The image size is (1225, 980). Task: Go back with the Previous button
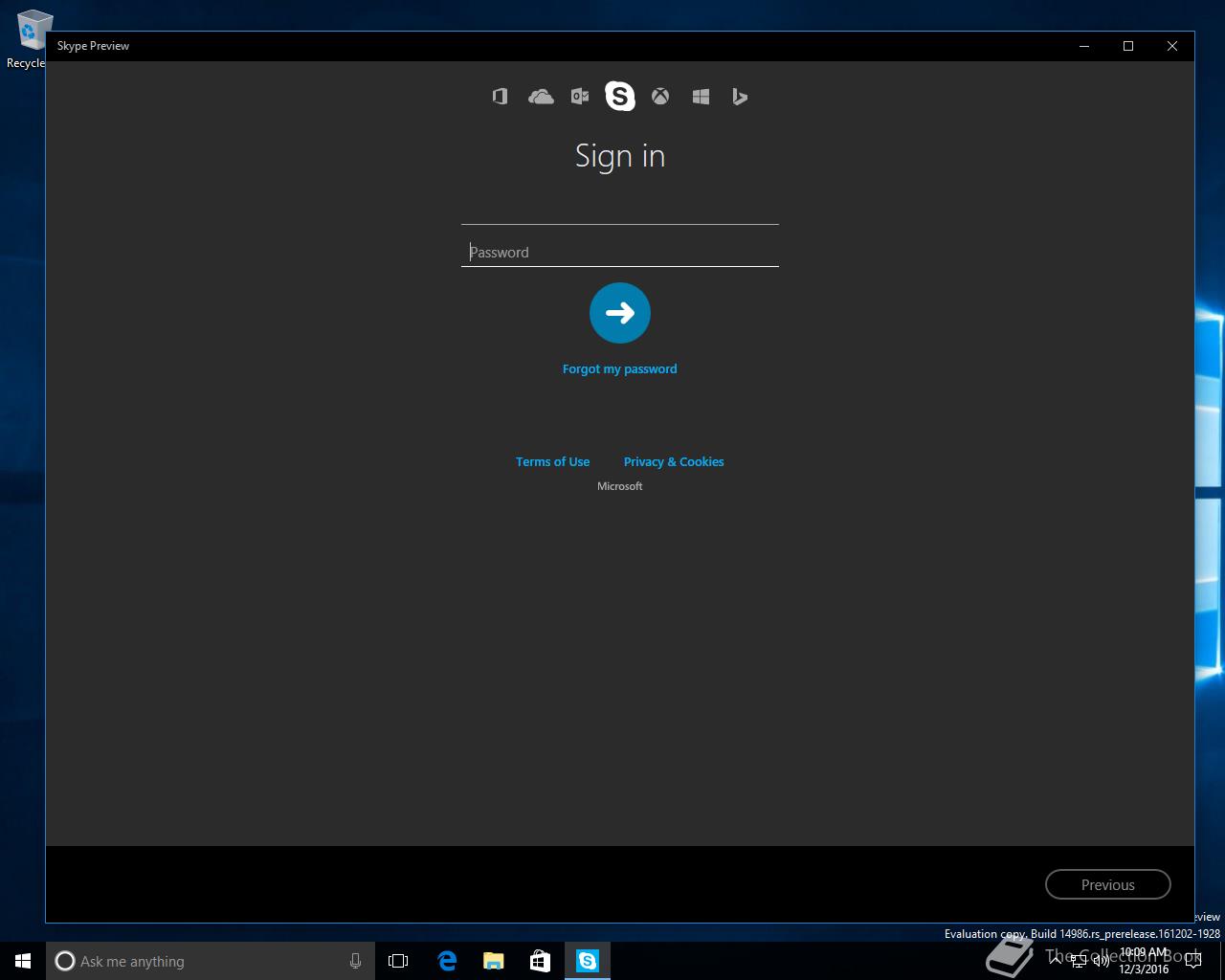[x=1108, y=884]
